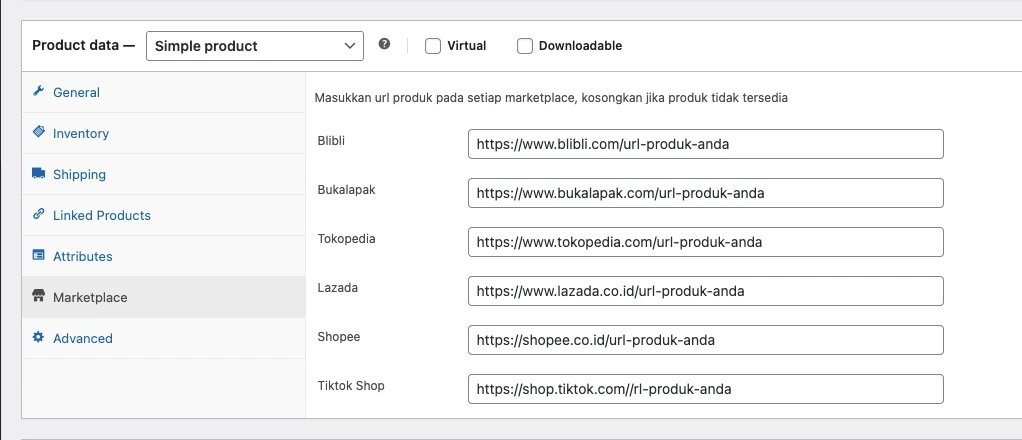Switch to the Shipping tab

point(164,174)
